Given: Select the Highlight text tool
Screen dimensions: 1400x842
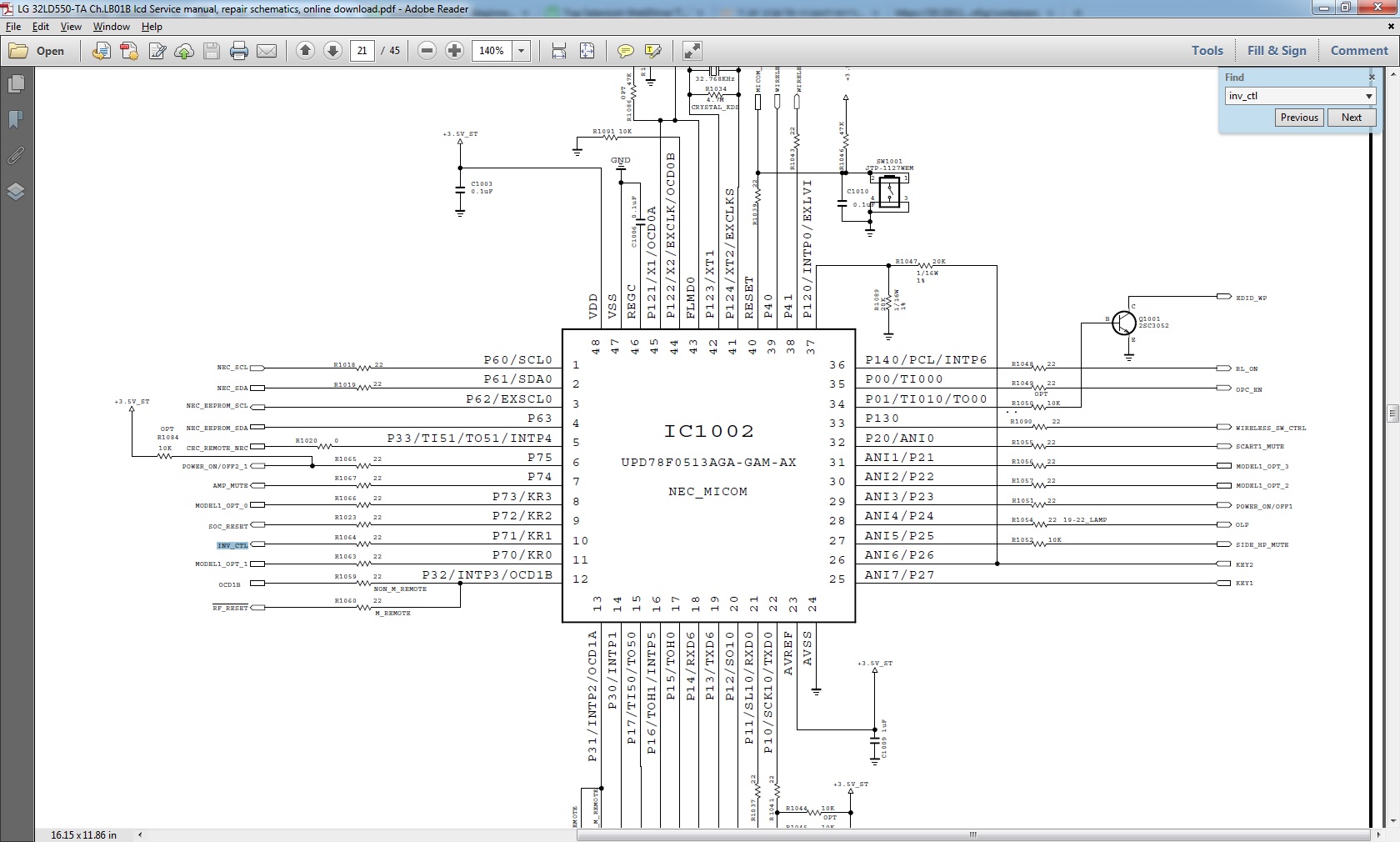Looking at the screenshot, I should [x=652, y=51].
